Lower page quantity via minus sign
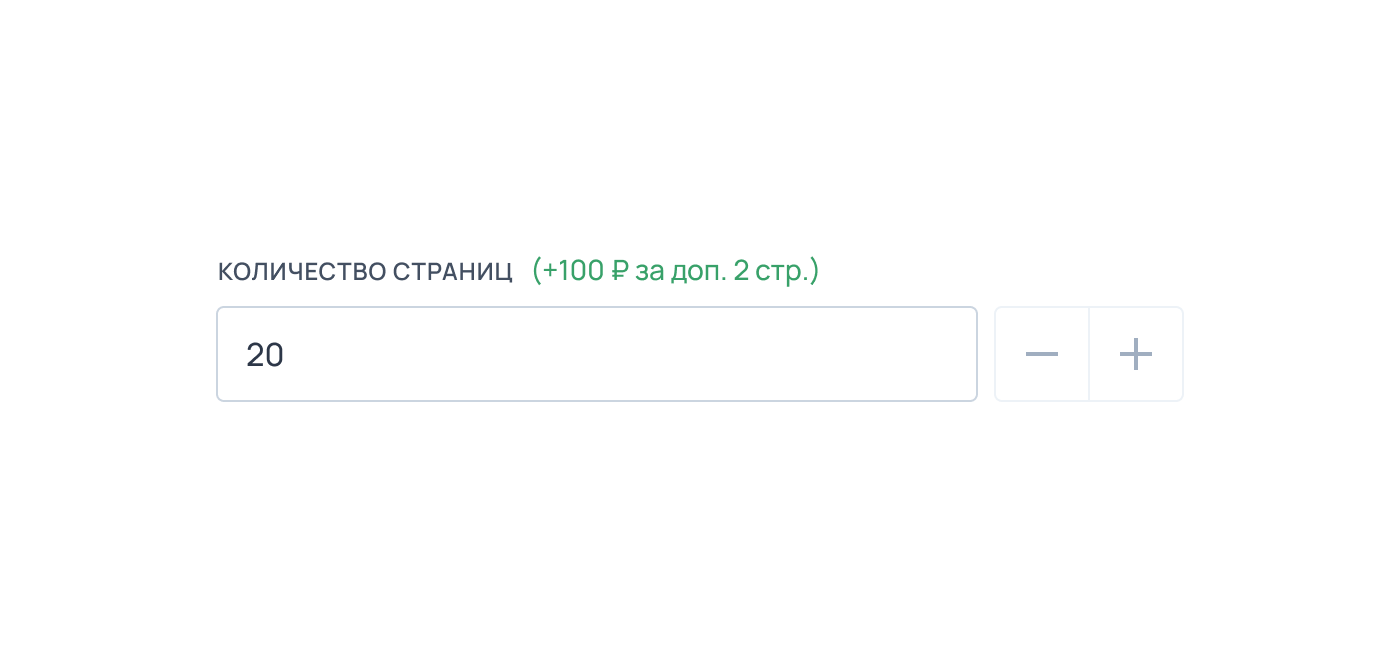 (x=1042, y=354)
